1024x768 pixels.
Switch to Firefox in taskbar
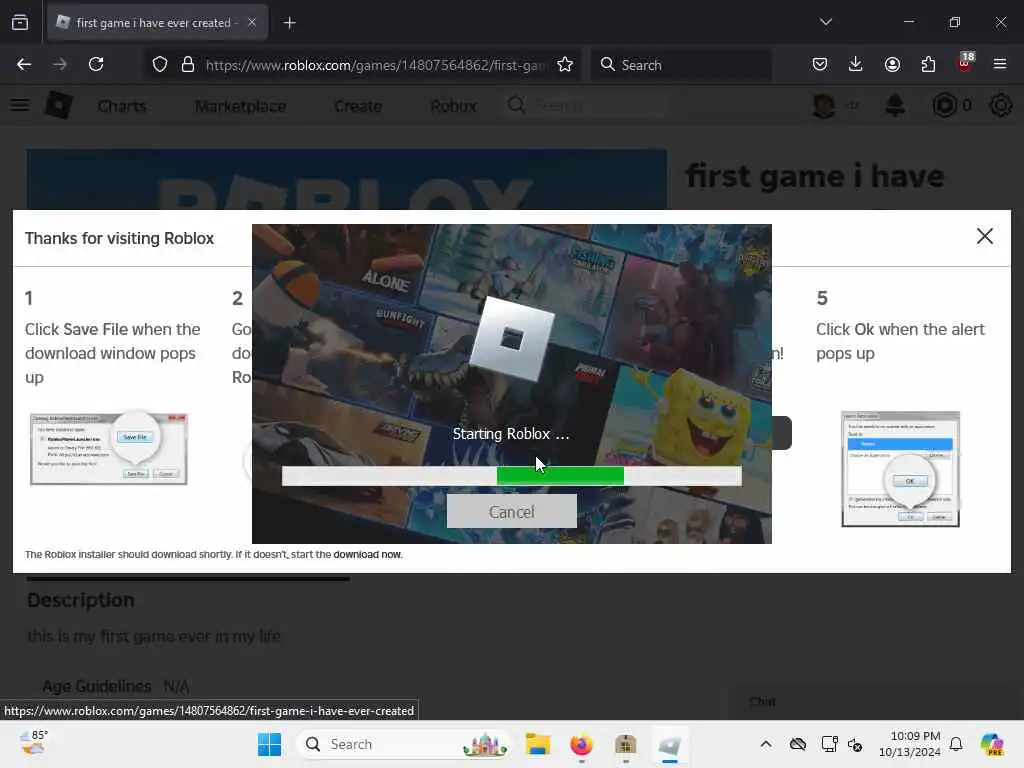coord(581,744)
